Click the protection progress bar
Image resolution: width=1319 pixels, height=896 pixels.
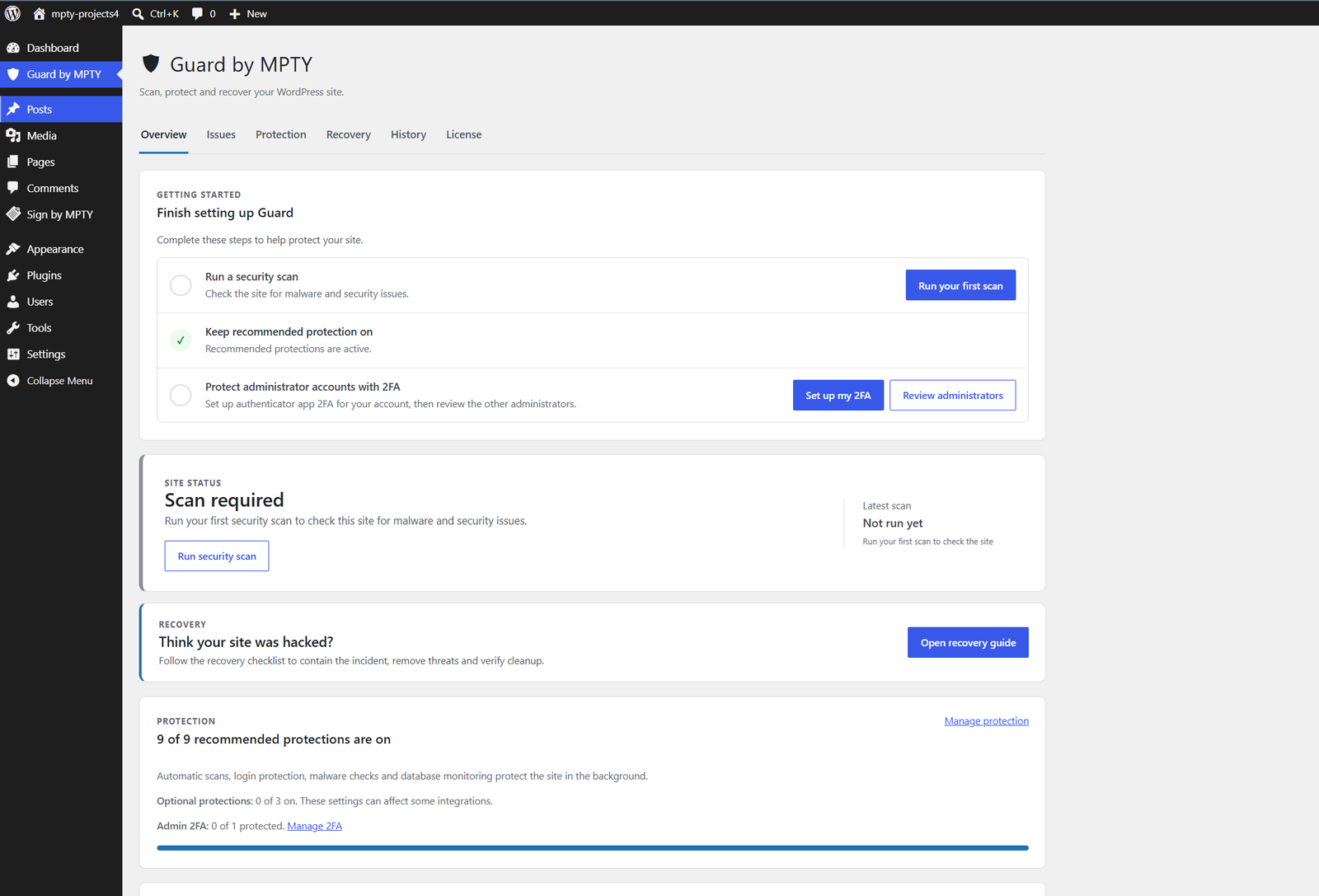click(x=593, y=847)
